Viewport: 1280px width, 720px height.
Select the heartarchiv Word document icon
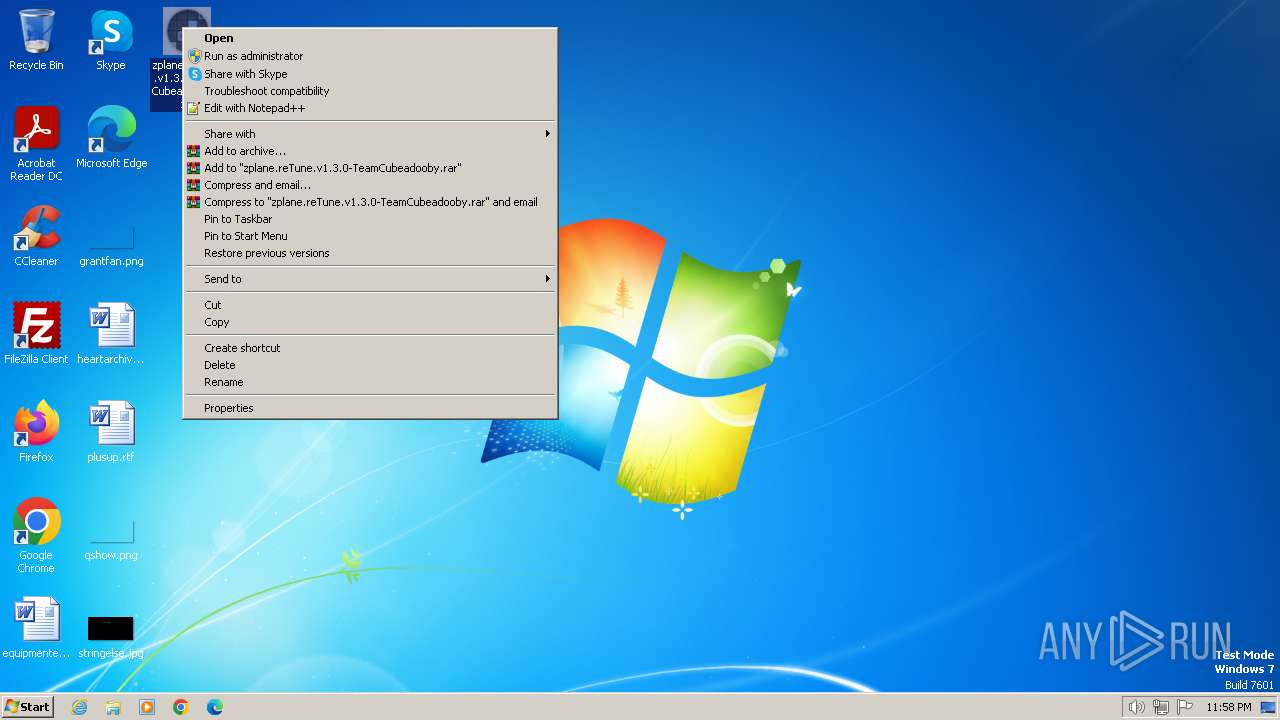pyautogui.click(x=111, y=334)
